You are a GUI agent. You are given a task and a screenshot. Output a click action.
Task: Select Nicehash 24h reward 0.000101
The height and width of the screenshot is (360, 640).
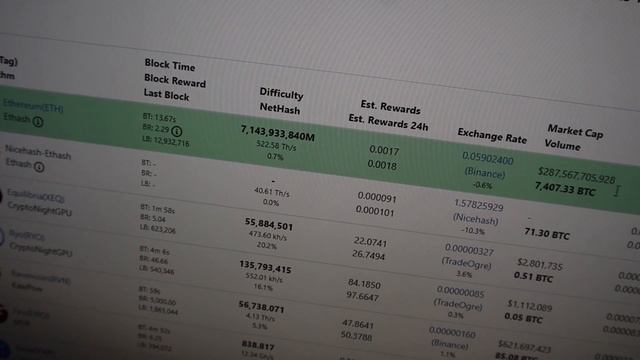tap(375, 211)
